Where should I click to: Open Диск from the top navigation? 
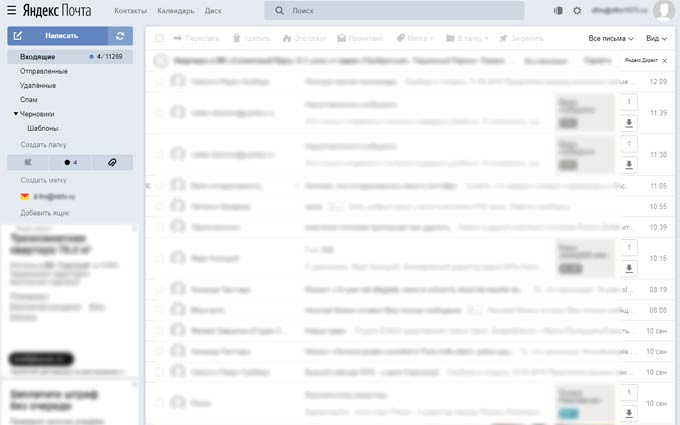[x=213, y=10]
